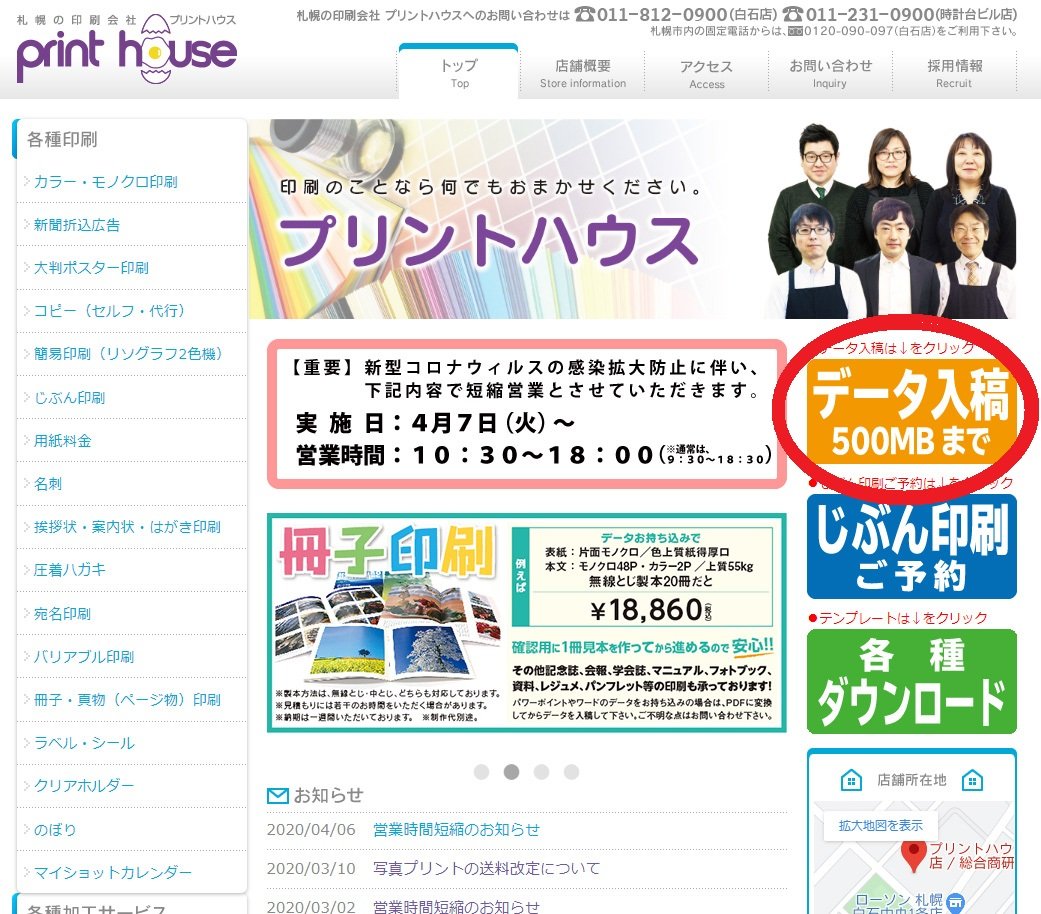Click the プリントハウス hero banner image
Viewport: 1041px width, 914px height.
pos(632,219)
